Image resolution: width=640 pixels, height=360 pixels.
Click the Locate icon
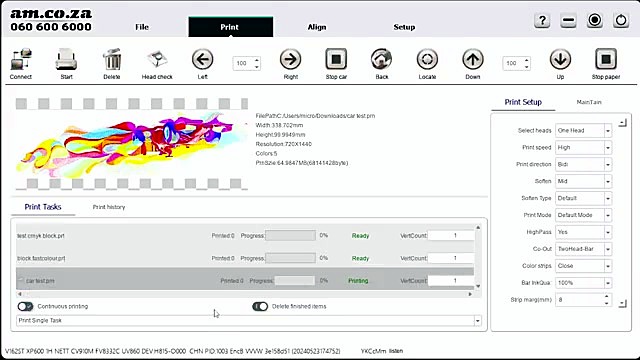coord(427,60)
